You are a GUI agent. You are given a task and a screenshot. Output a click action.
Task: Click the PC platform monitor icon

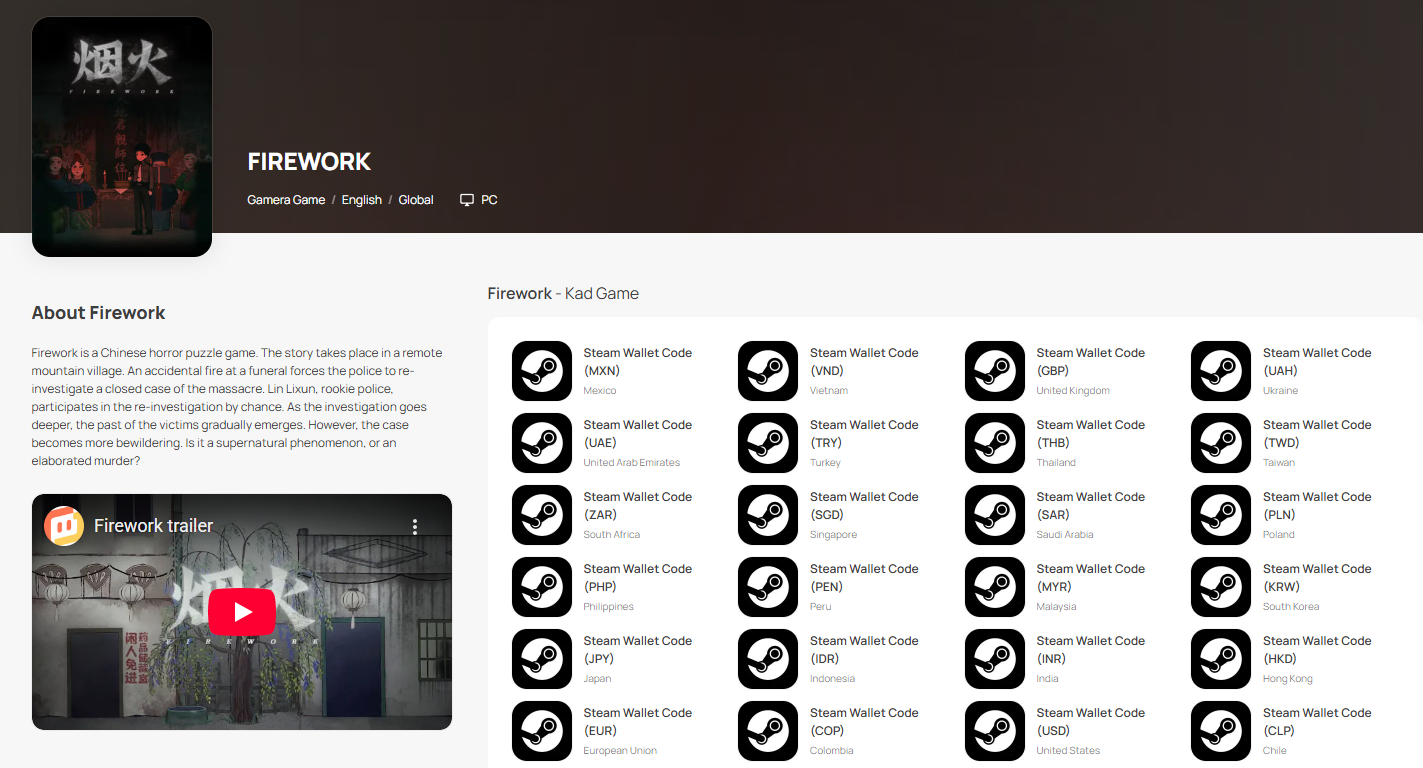pyautogui.click(x=467, y=200)
